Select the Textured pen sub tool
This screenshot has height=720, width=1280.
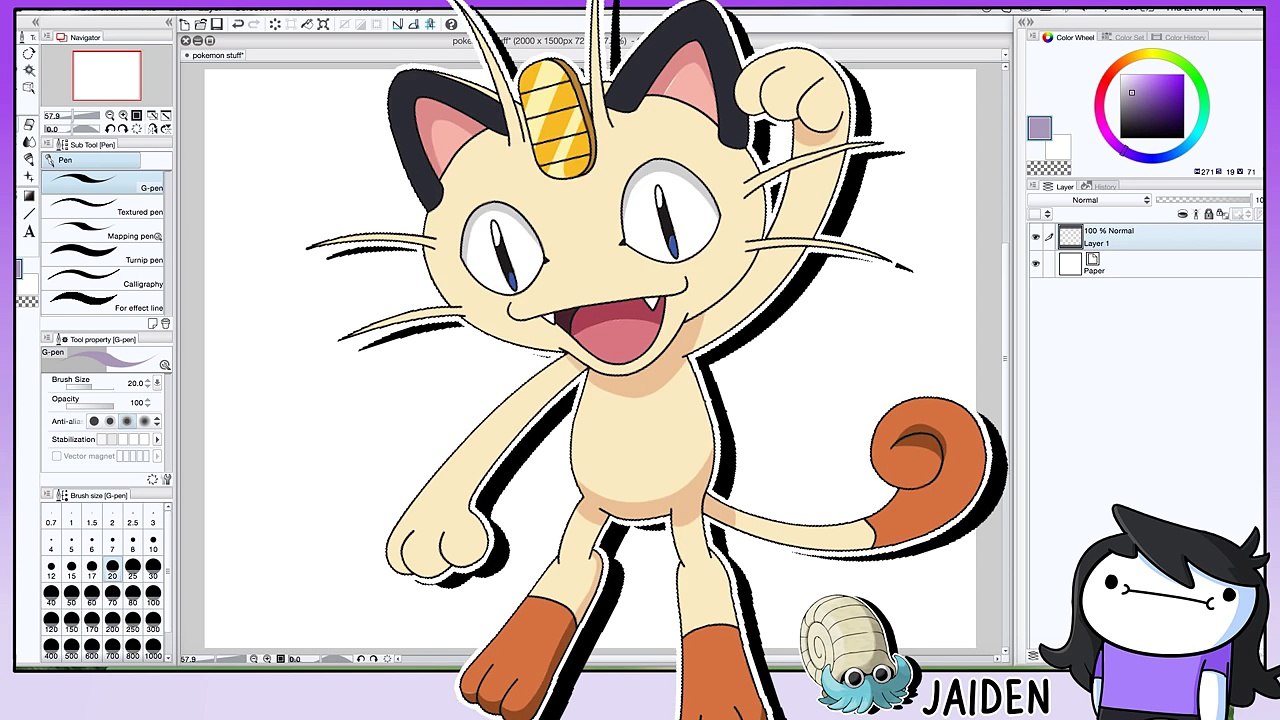(104, 206)
